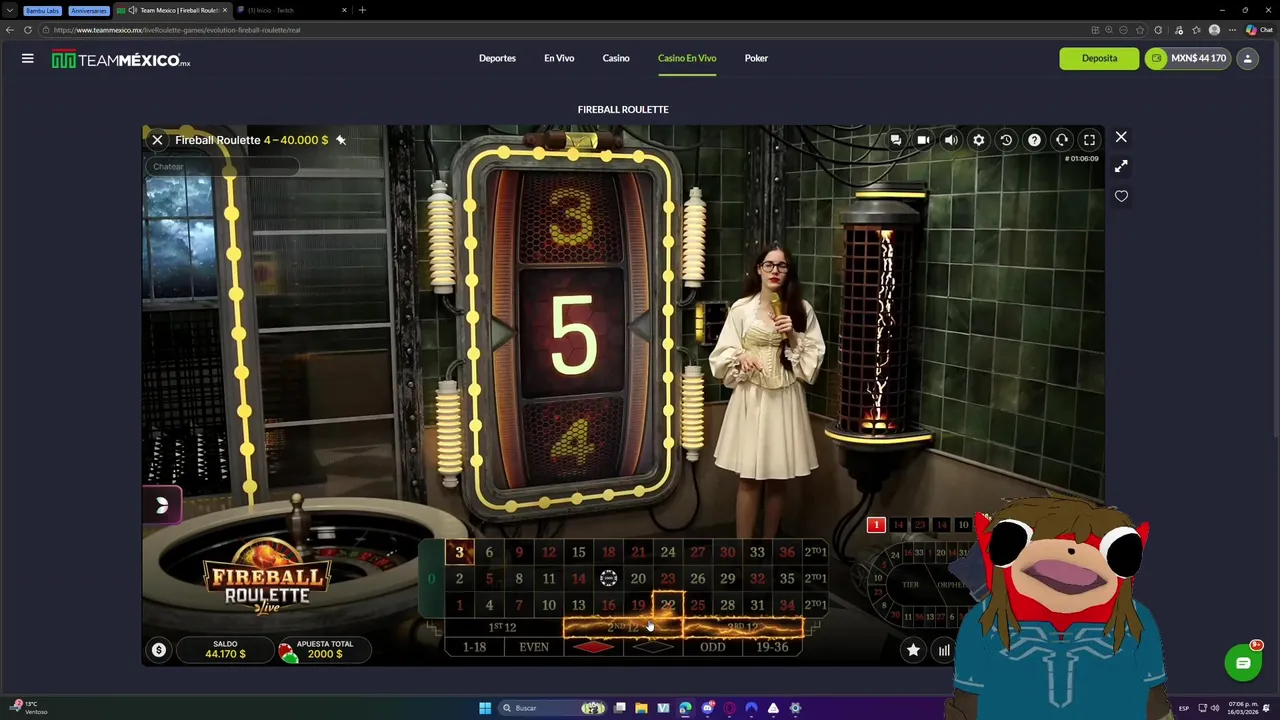Open the cashier dollar icon near Saldo

click(159, 651)
